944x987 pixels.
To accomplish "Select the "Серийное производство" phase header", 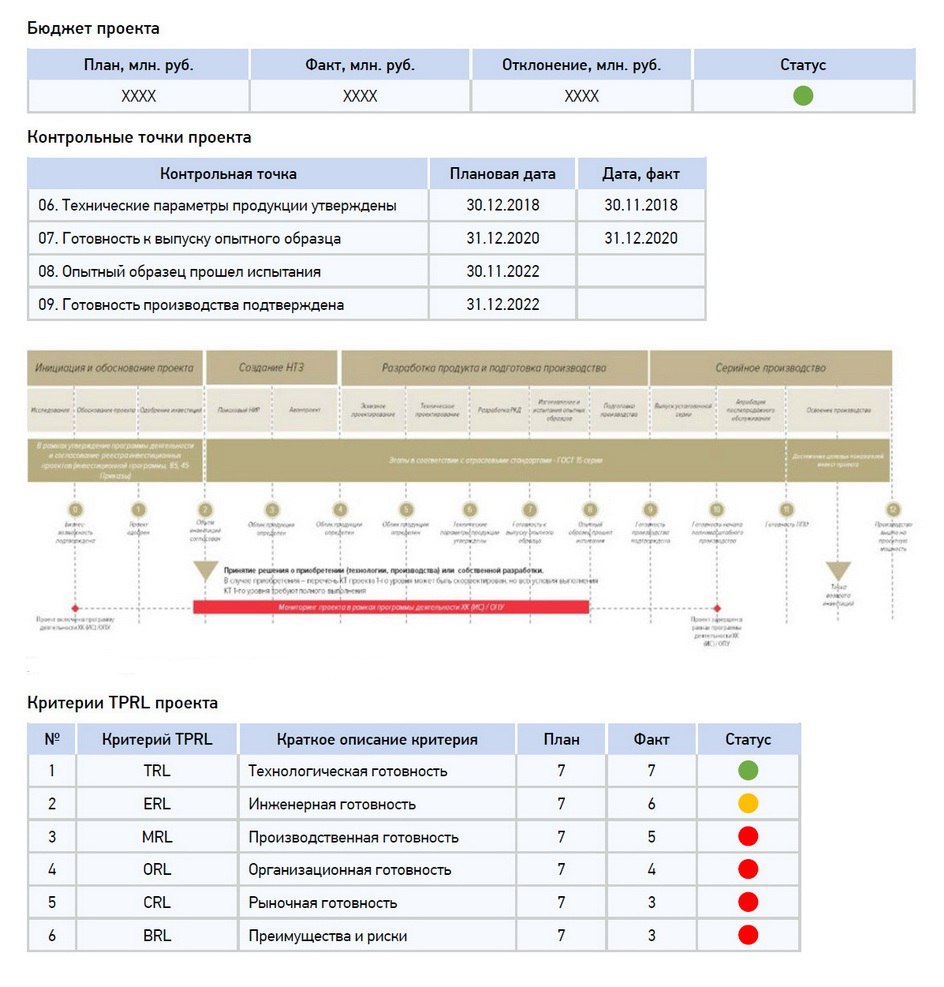I will tap(770, 368).
